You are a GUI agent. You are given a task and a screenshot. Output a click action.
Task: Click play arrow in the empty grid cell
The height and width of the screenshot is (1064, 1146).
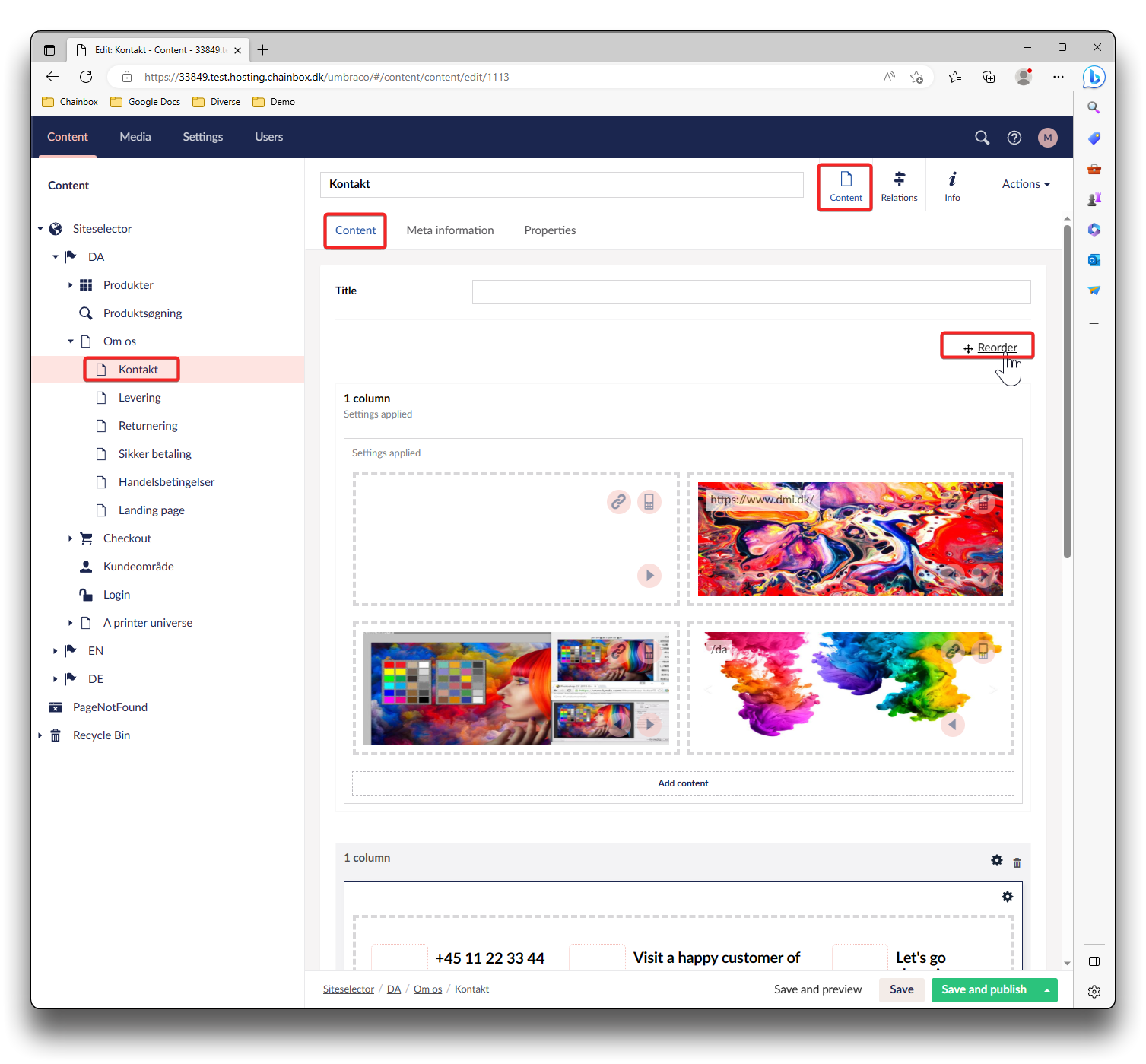(649, 576)
